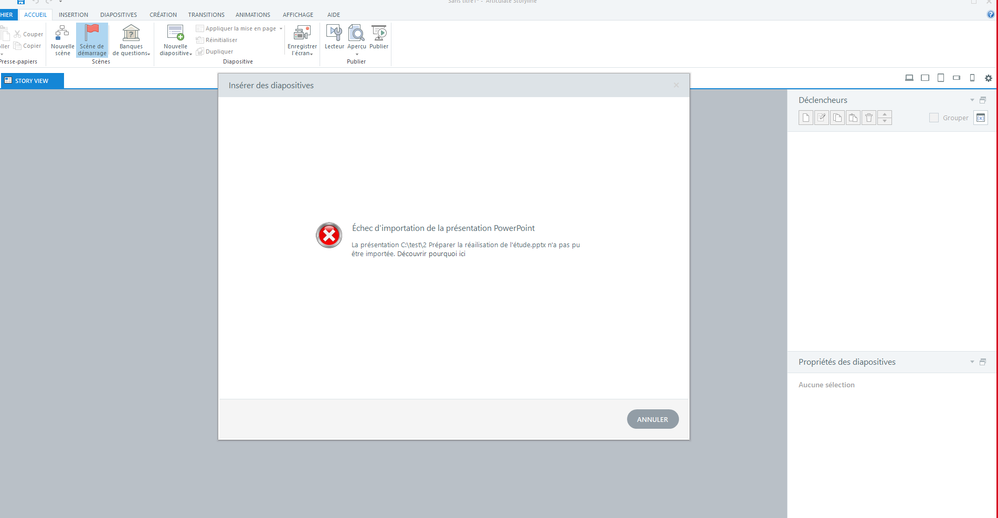Click the Échec d'importation heading text
998x518 pixels.
[x=443, y=228]
